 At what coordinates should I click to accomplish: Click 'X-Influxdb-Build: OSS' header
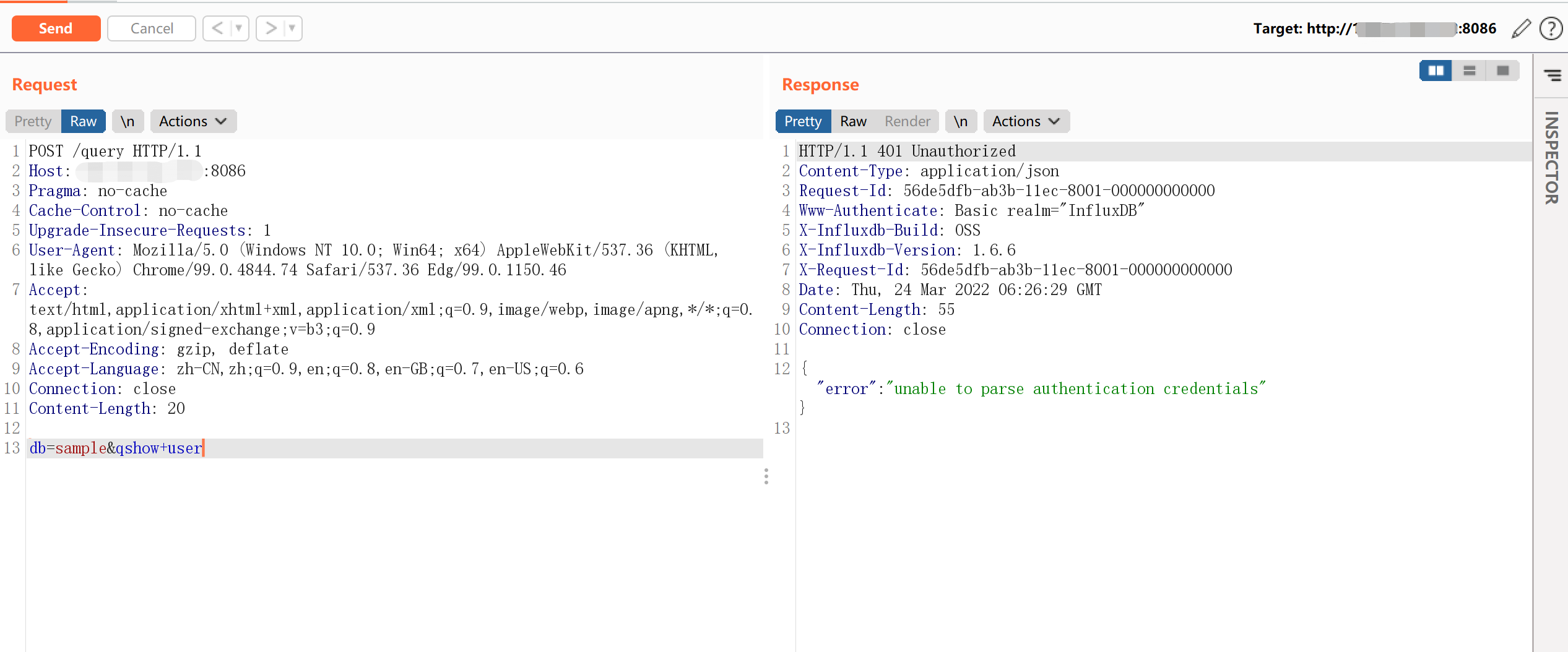(x=890, y=231)
